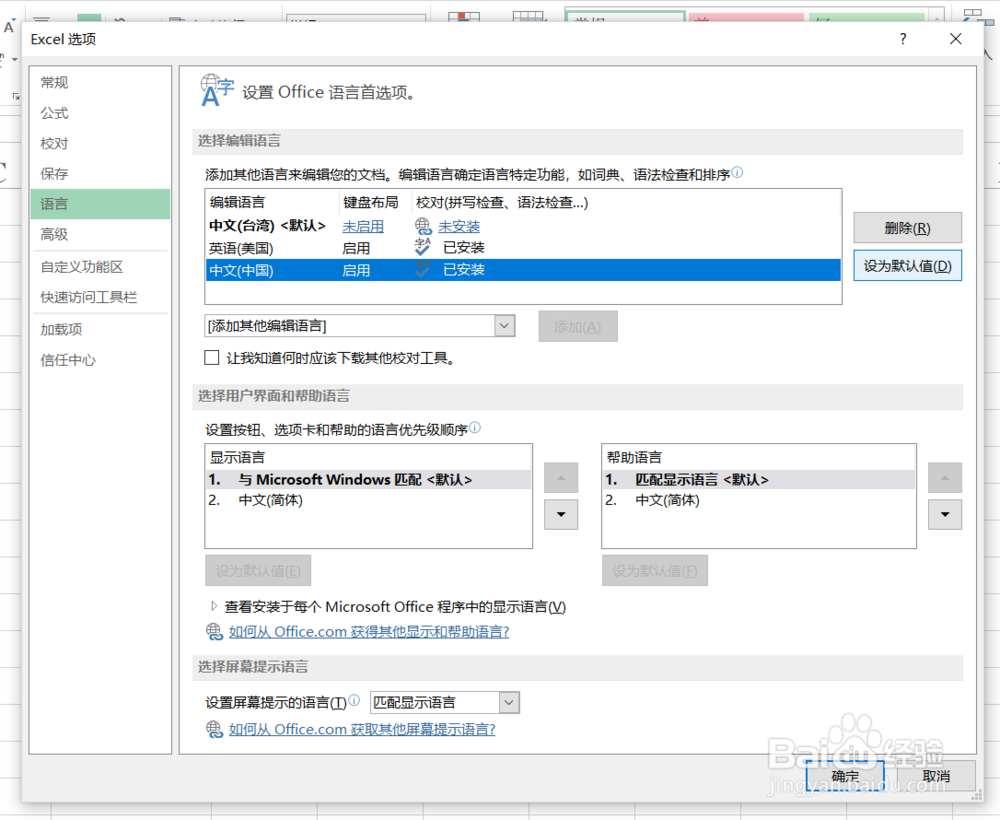Click 设为默认值(F) under help languages
Screen dimensions: 1000x820
(x=655, y=570)
